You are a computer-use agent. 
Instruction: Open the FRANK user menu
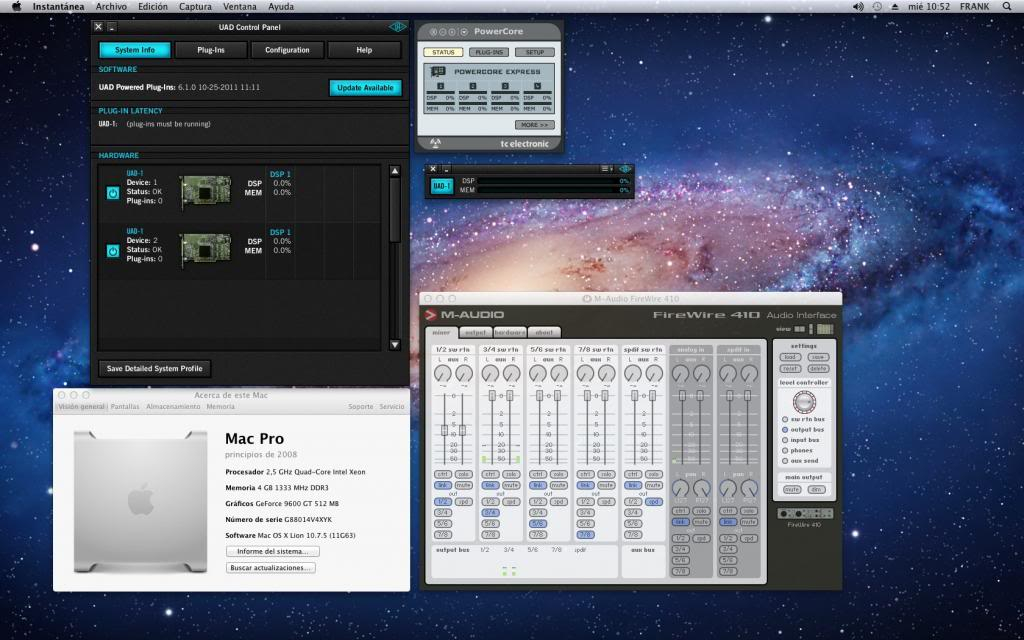(974, 7)
